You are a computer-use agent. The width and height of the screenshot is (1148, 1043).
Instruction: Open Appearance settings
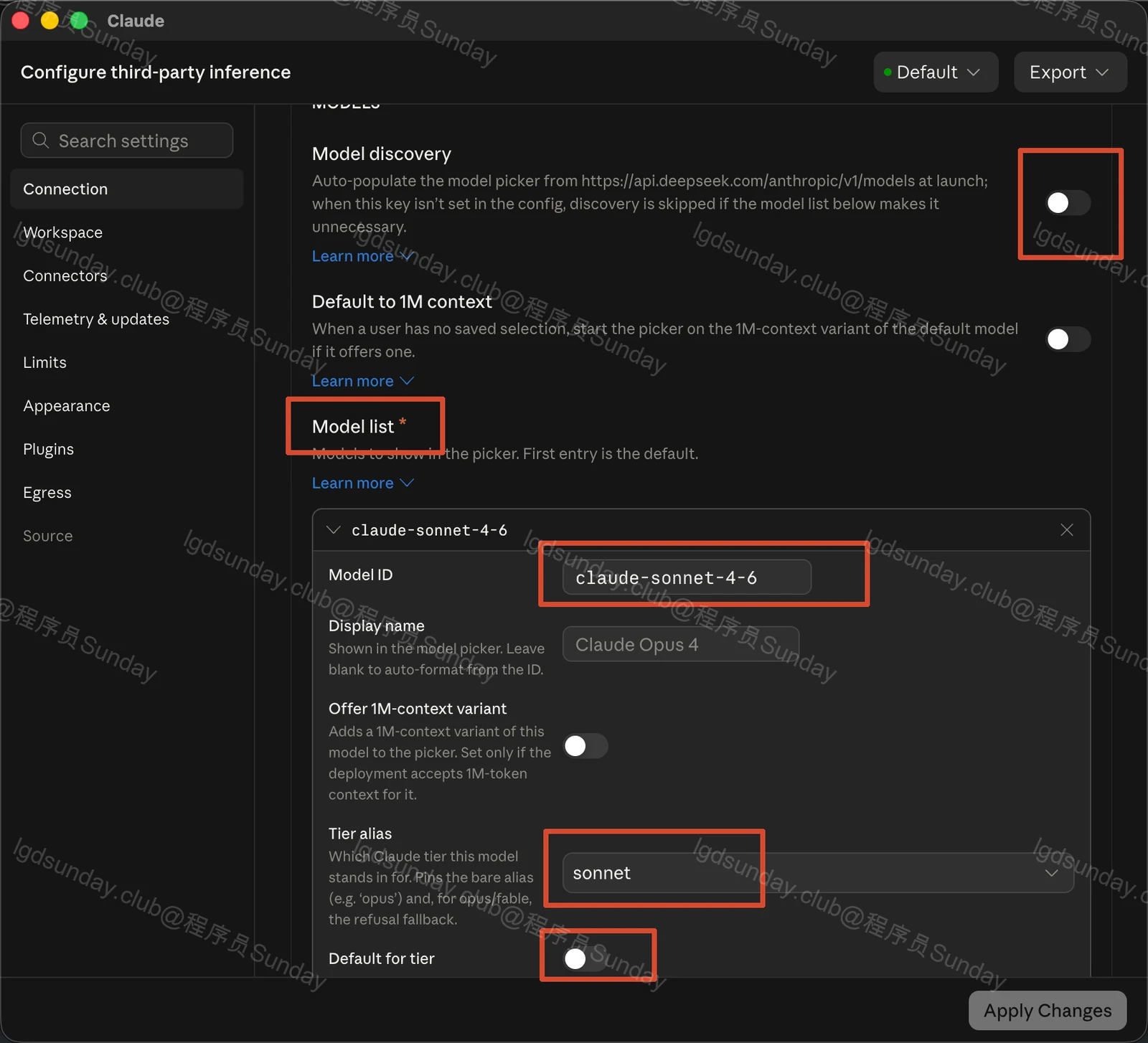coord(127,406)
